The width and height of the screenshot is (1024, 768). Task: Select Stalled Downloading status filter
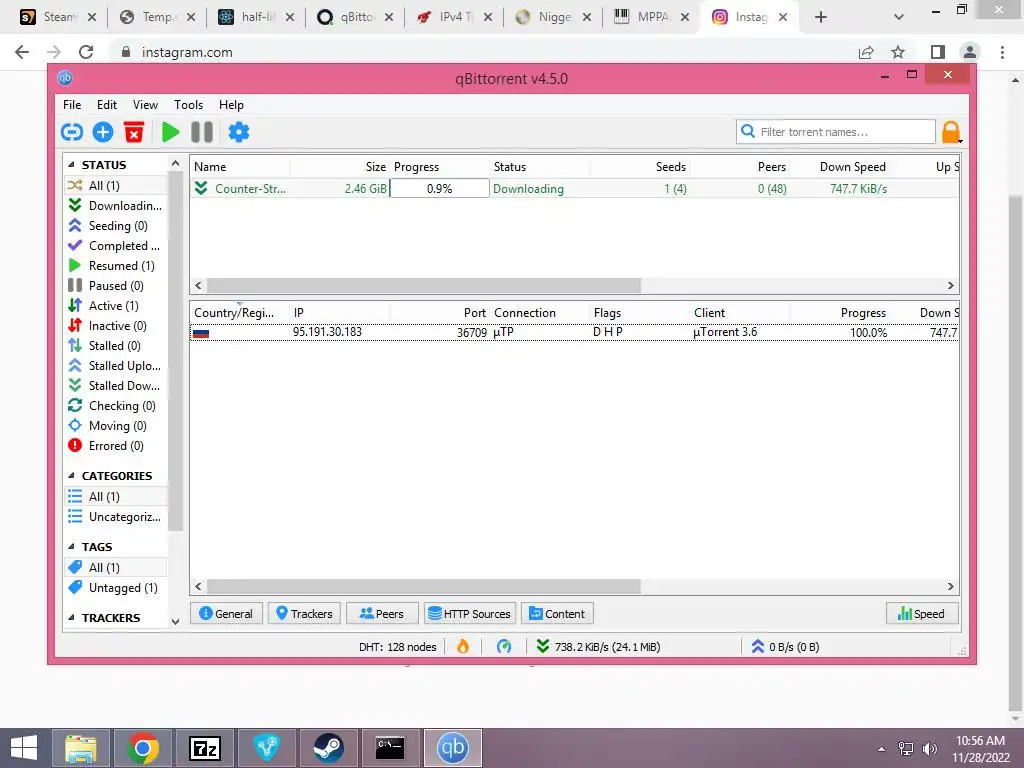[116, 386]
